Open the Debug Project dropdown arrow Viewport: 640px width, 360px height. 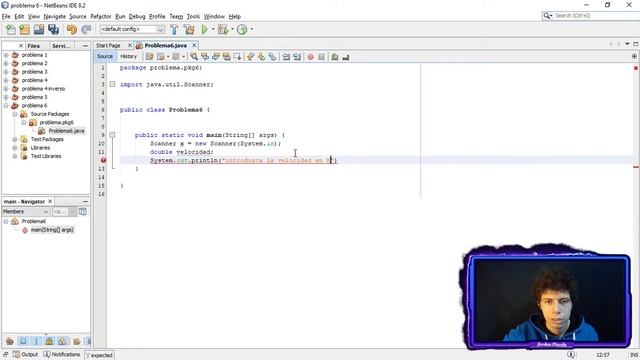(232, 29)
